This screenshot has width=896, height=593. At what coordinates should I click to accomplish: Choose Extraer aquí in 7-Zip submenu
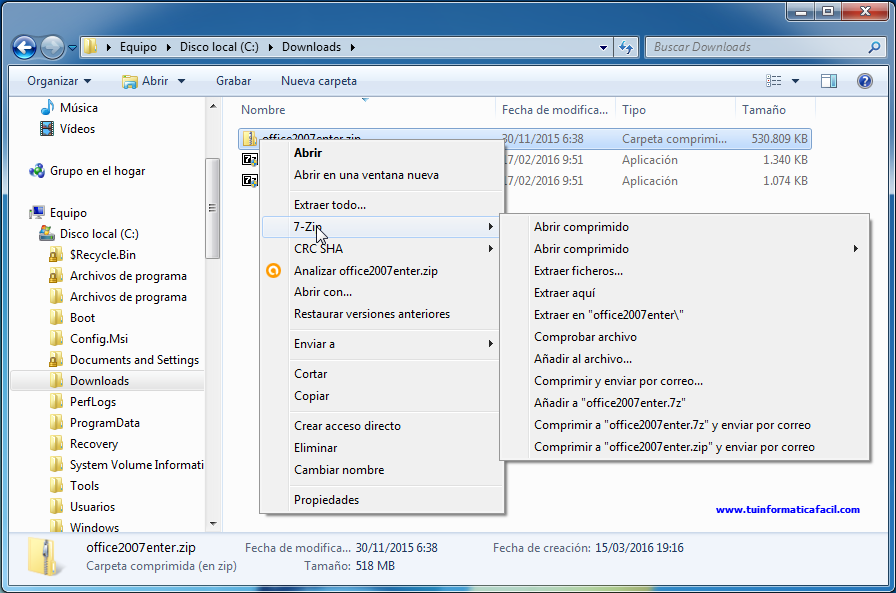(685, 293)
